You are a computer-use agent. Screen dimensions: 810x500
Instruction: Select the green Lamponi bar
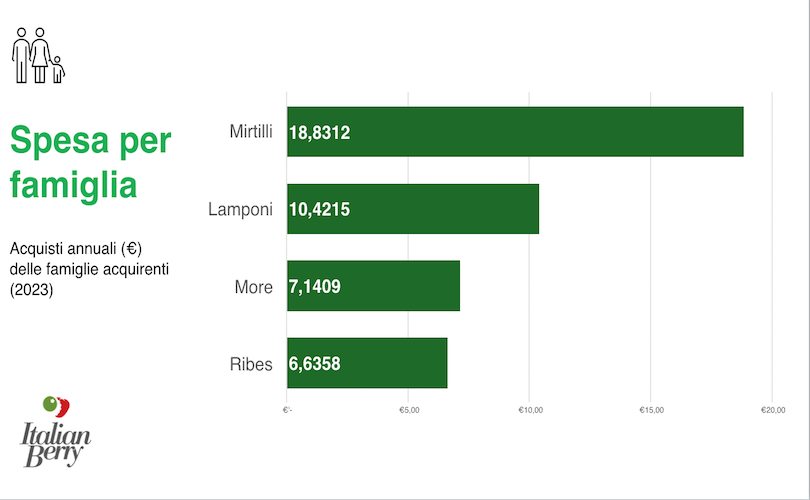point(450,209)
